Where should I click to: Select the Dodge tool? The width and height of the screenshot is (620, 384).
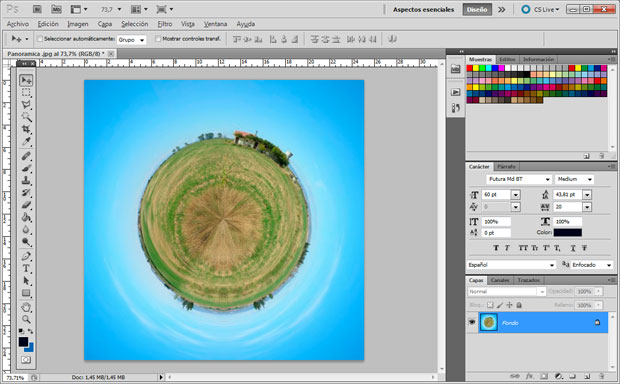26,242
